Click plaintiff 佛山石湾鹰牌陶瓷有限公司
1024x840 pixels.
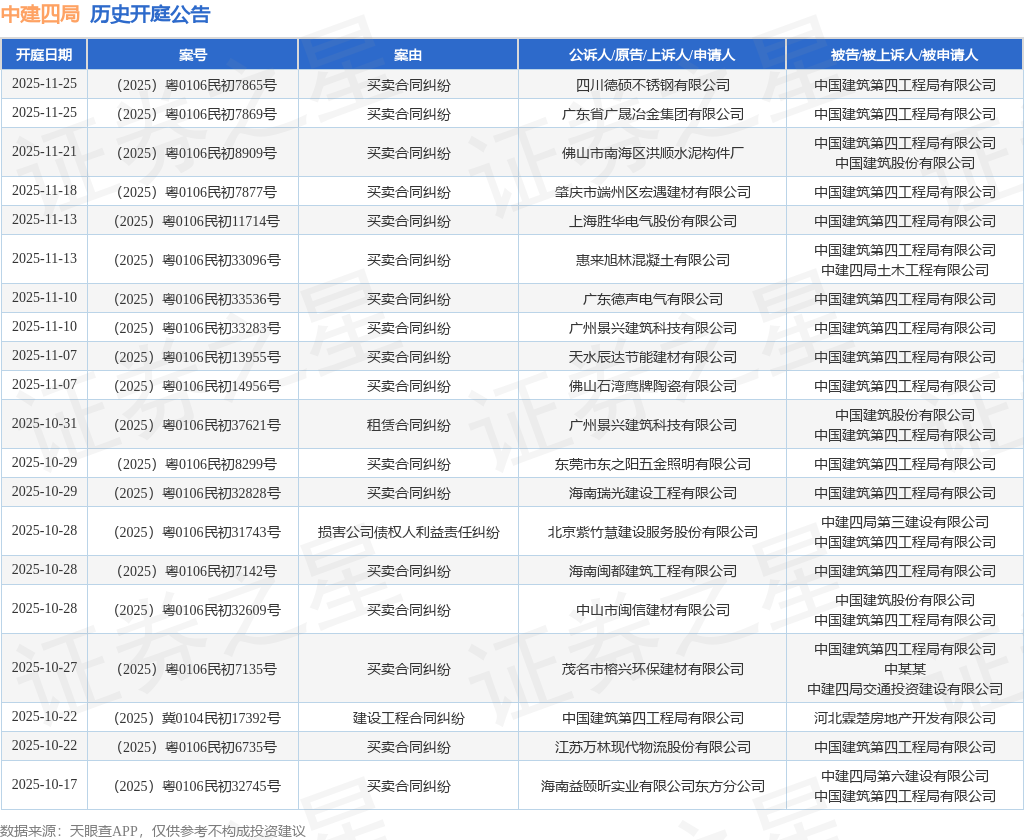point(652,386)
